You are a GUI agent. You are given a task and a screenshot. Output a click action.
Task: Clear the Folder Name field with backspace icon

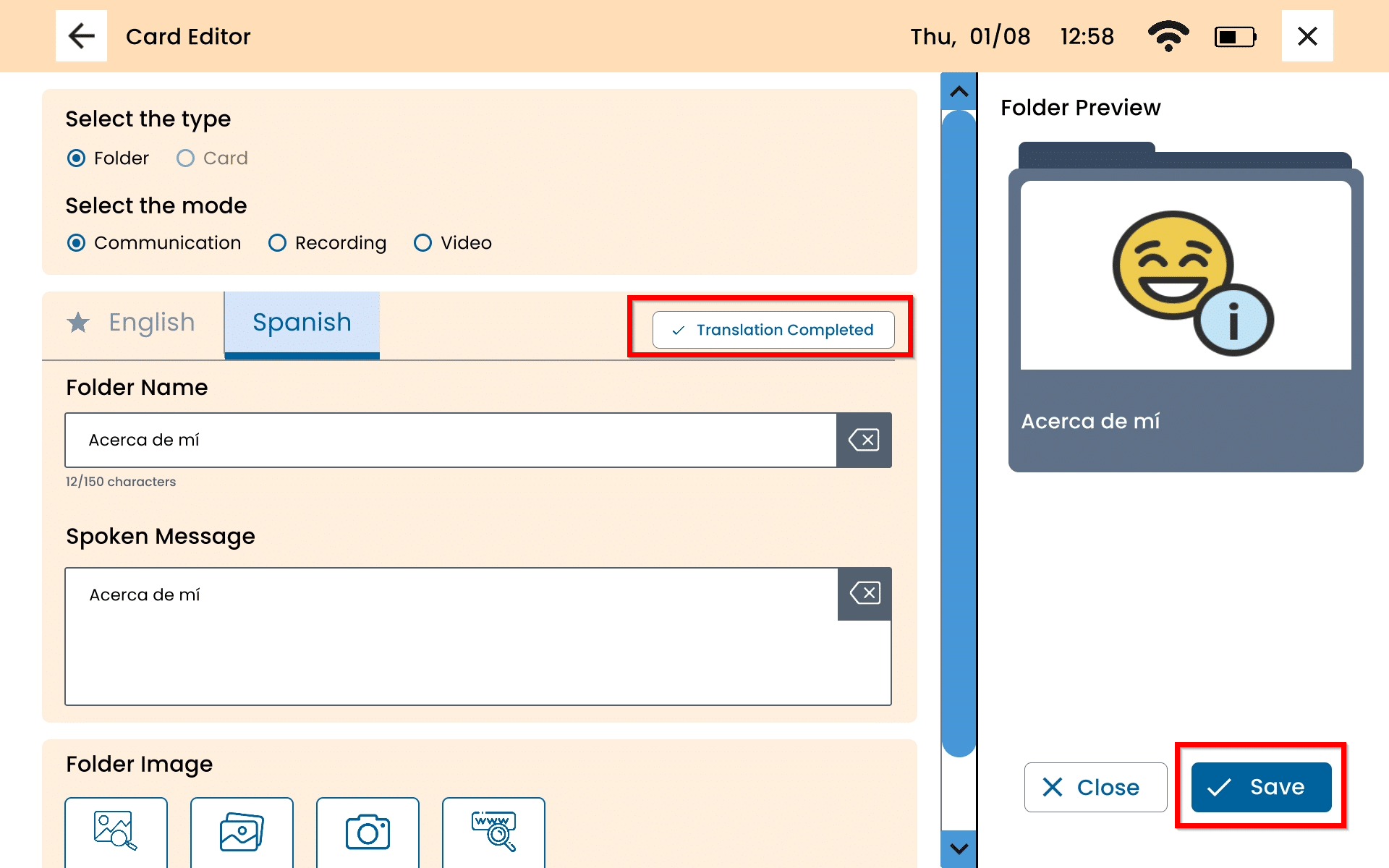pos(864,440)
